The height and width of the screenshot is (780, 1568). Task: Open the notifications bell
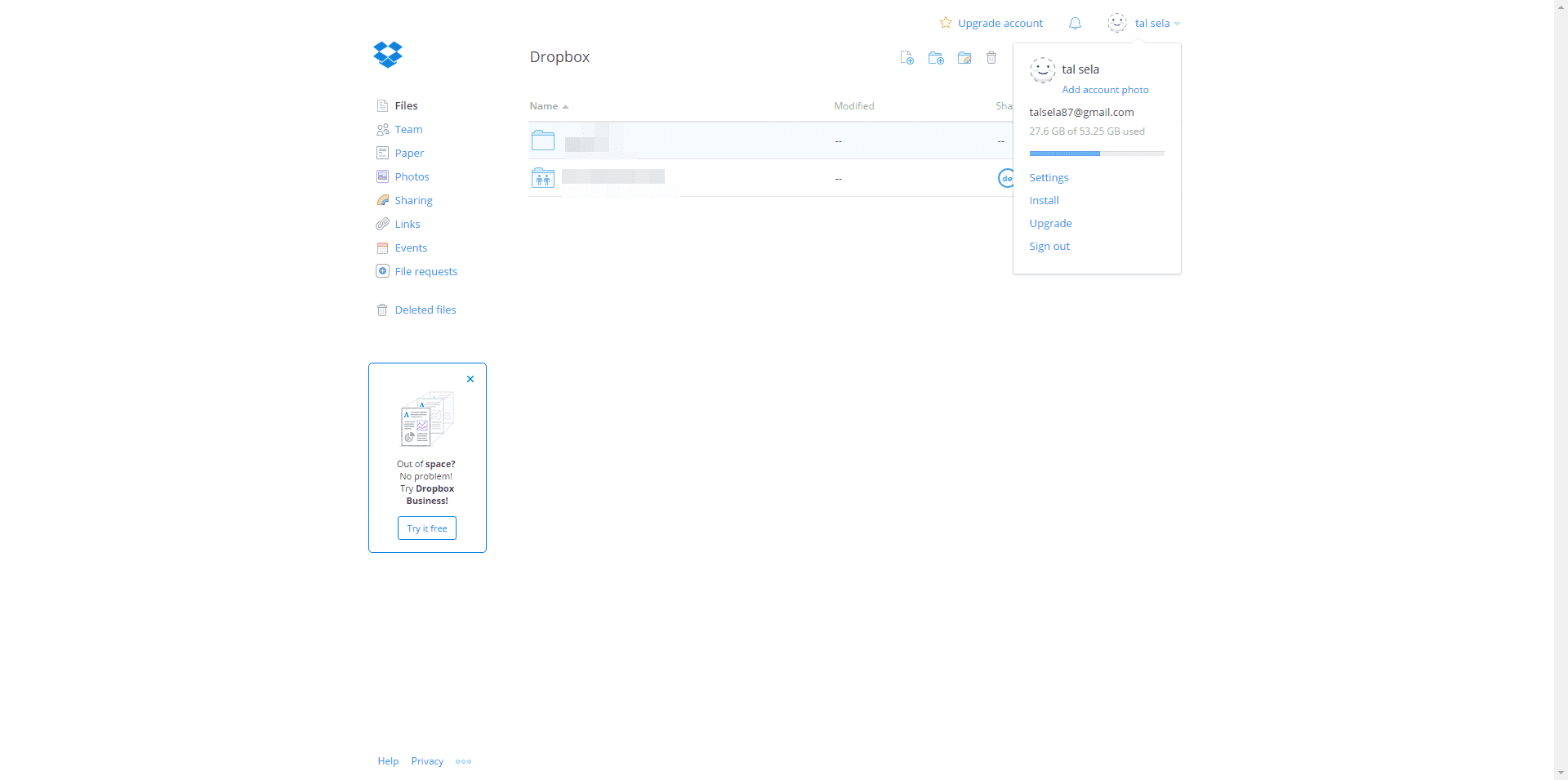click(1075, 23)
